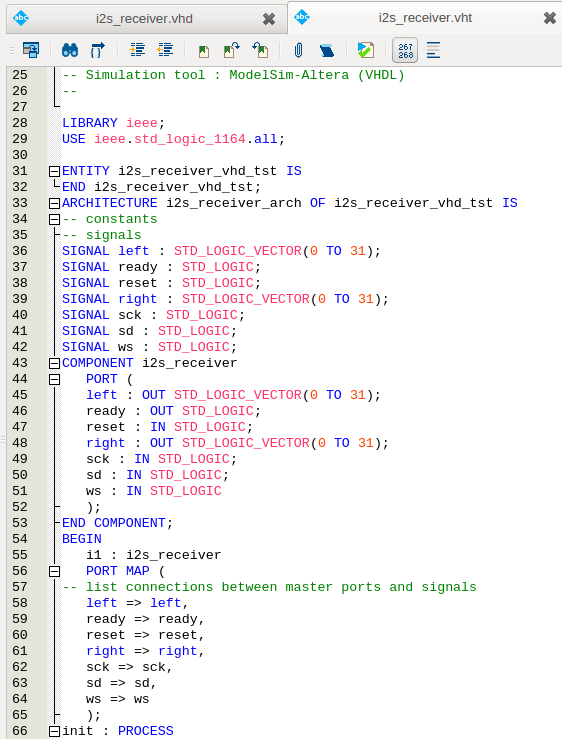Click 'left => left,' on line 58

(x=137, y=603)
